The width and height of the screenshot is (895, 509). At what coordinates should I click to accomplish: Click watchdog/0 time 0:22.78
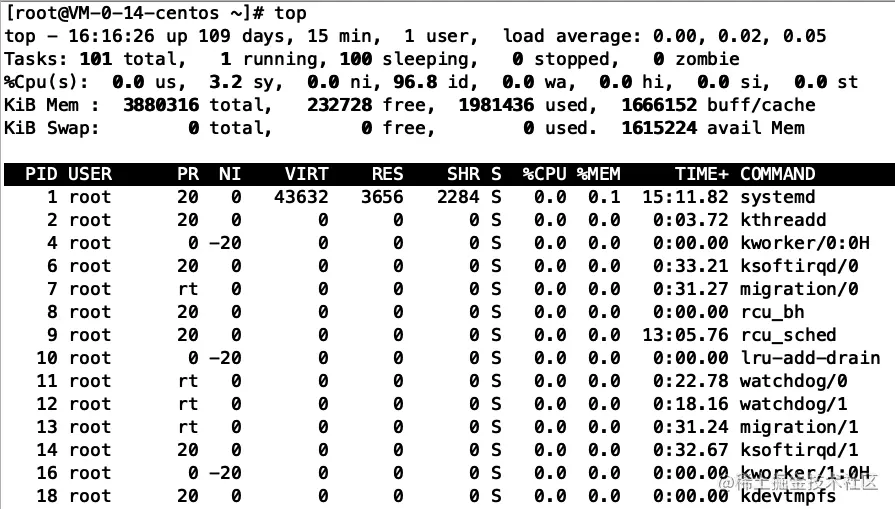691,381
